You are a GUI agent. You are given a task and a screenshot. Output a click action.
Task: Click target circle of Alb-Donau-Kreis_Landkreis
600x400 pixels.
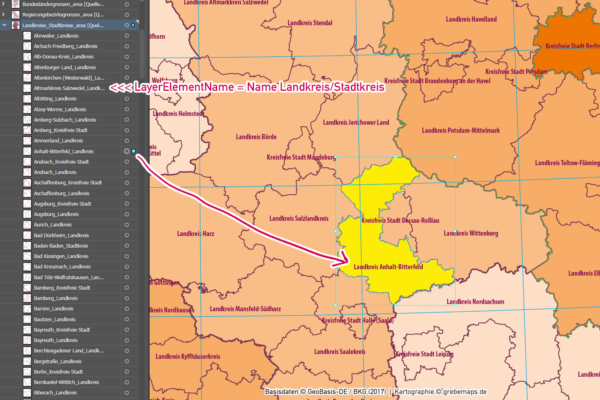pyautogui.click(x=127, y=57)
